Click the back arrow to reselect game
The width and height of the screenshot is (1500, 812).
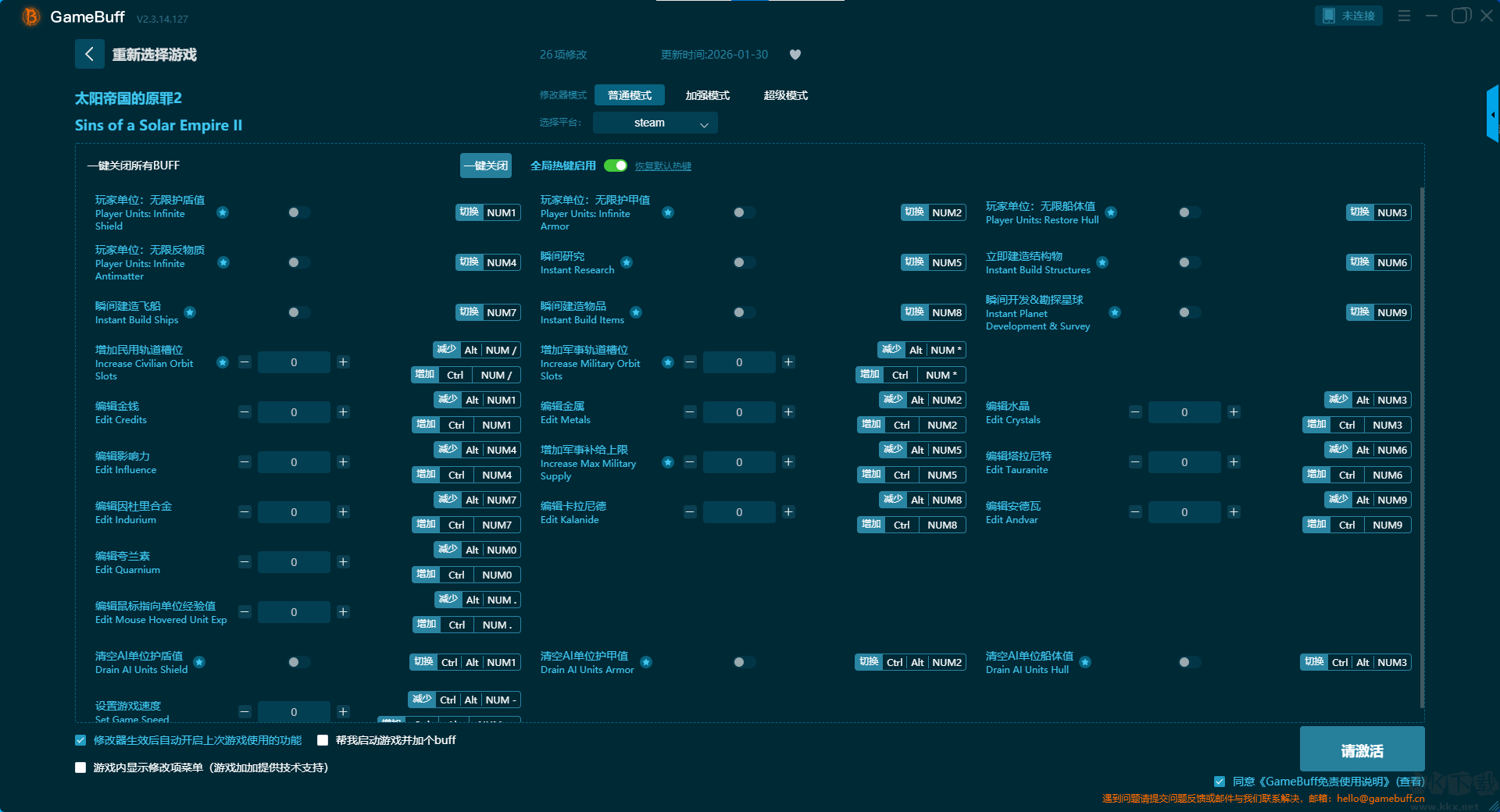pyautogui.click(x=89, y=54)
